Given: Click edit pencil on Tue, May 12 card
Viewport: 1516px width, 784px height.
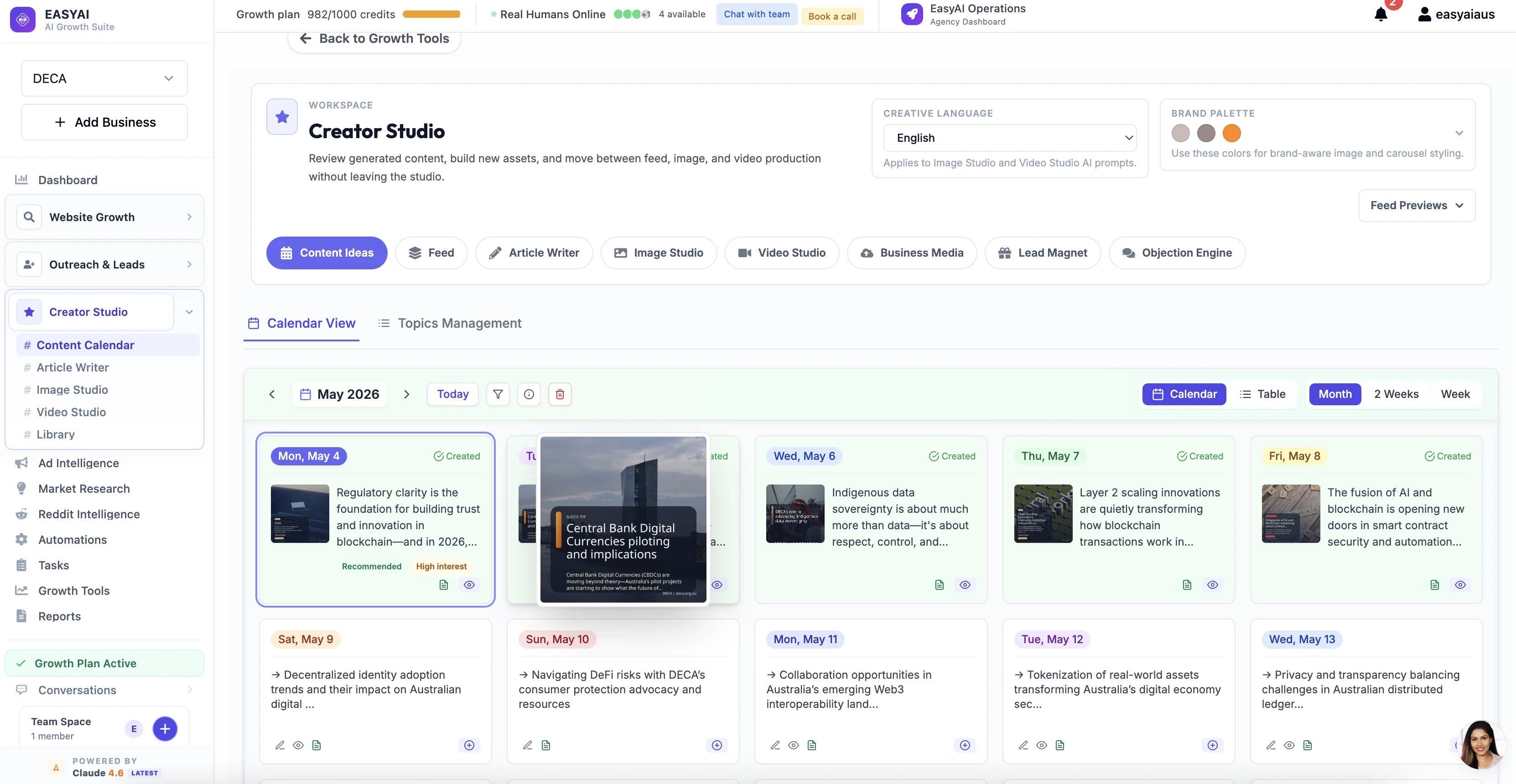Looking at the screenshot, I should [1023, 745].
